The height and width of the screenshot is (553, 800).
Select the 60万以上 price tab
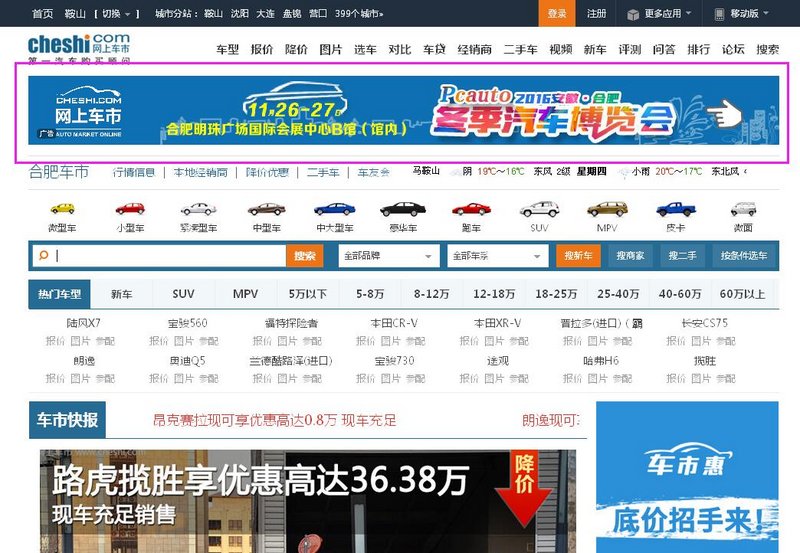coord(742,294)
